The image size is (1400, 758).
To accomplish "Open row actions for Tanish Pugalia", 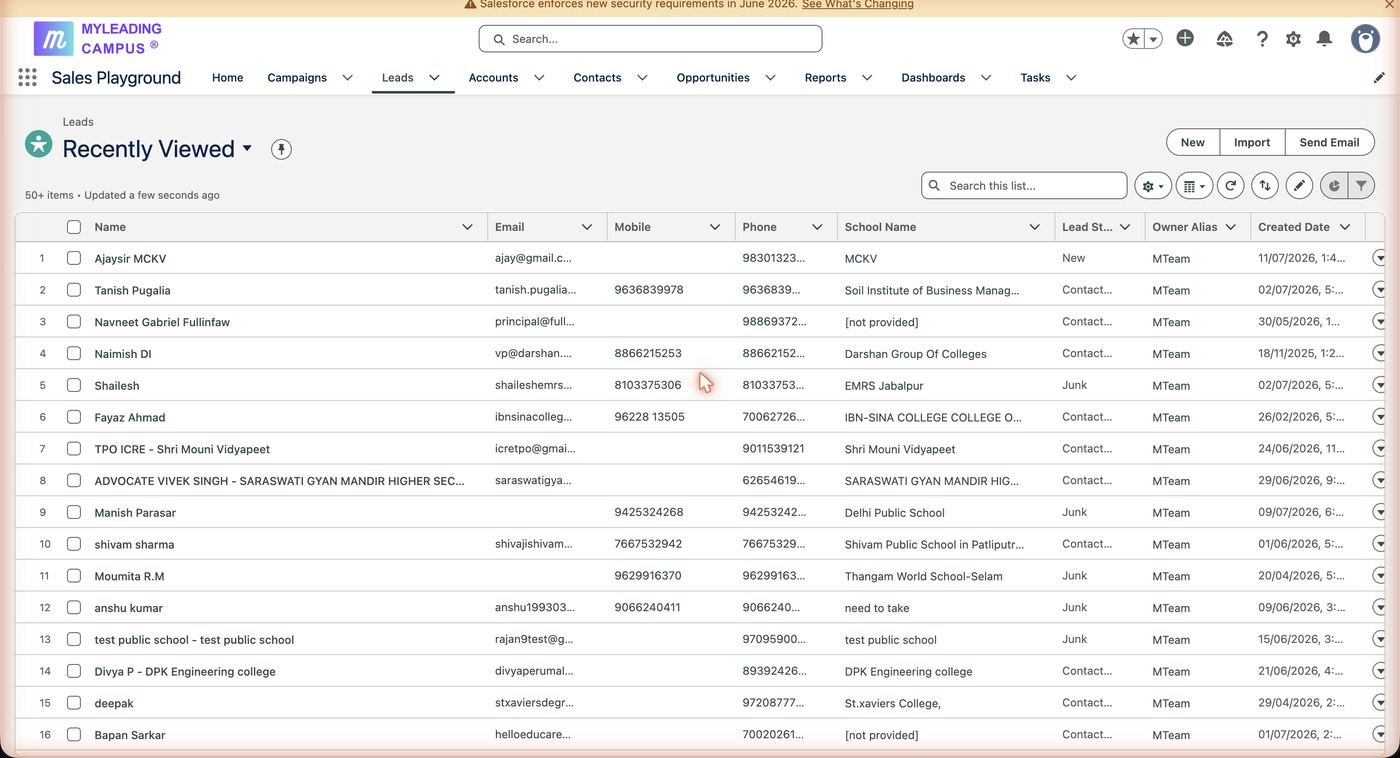I will [x=1380, y=290].
